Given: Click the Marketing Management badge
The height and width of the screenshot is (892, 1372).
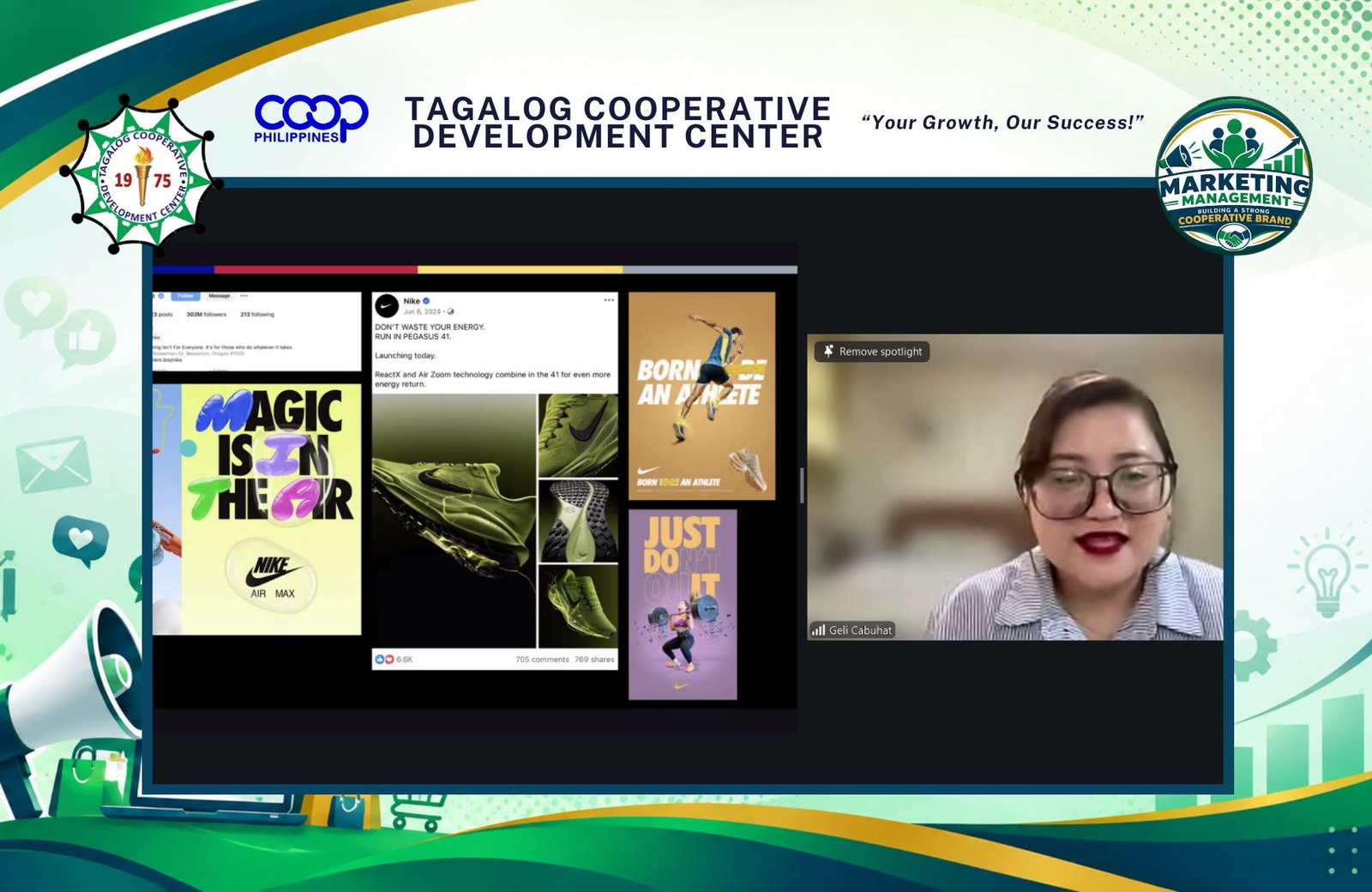Looking at the screenshot, I should [x=1234, y=175].
